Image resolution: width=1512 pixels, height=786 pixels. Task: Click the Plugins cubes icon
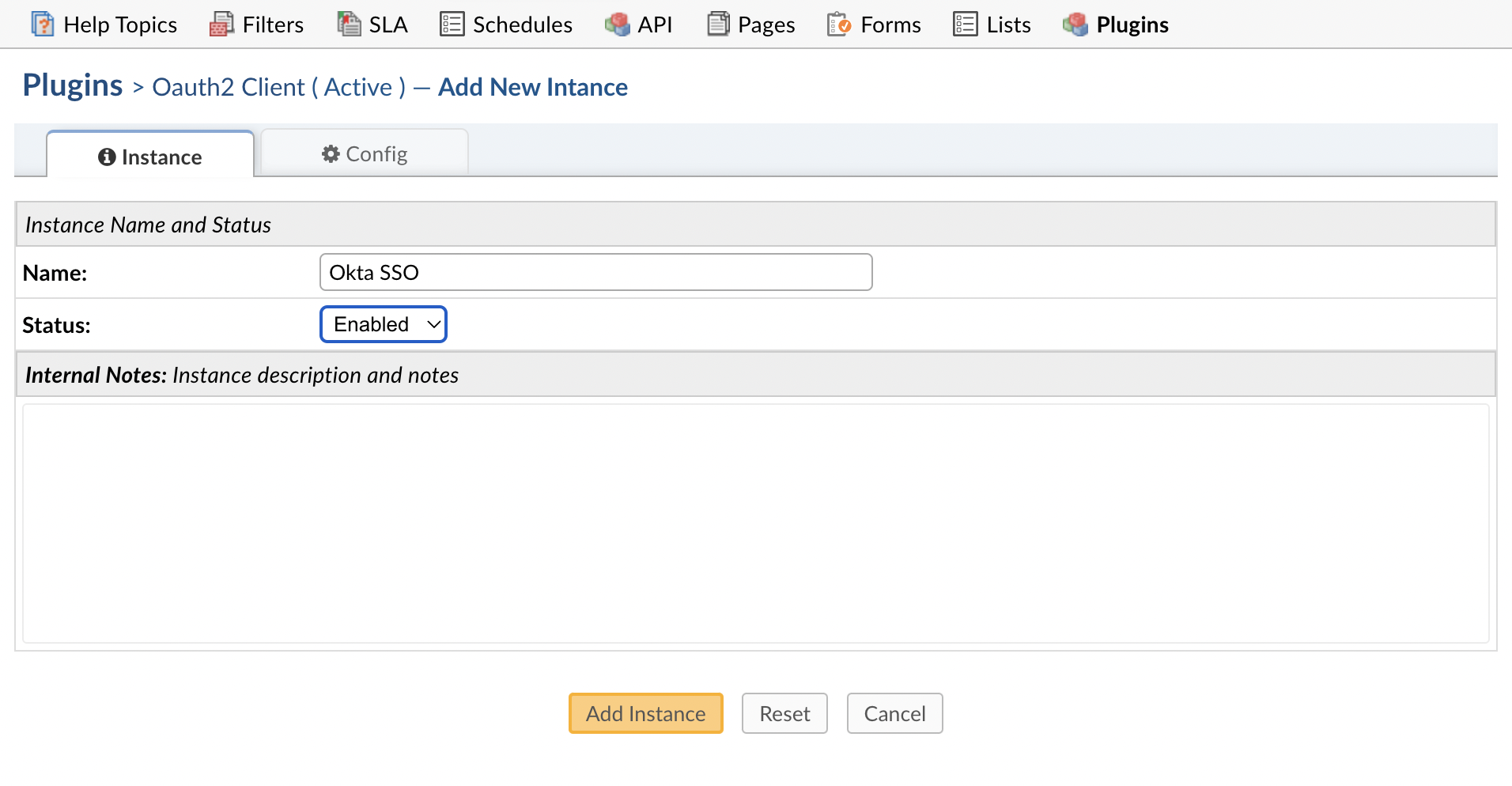1075,24
